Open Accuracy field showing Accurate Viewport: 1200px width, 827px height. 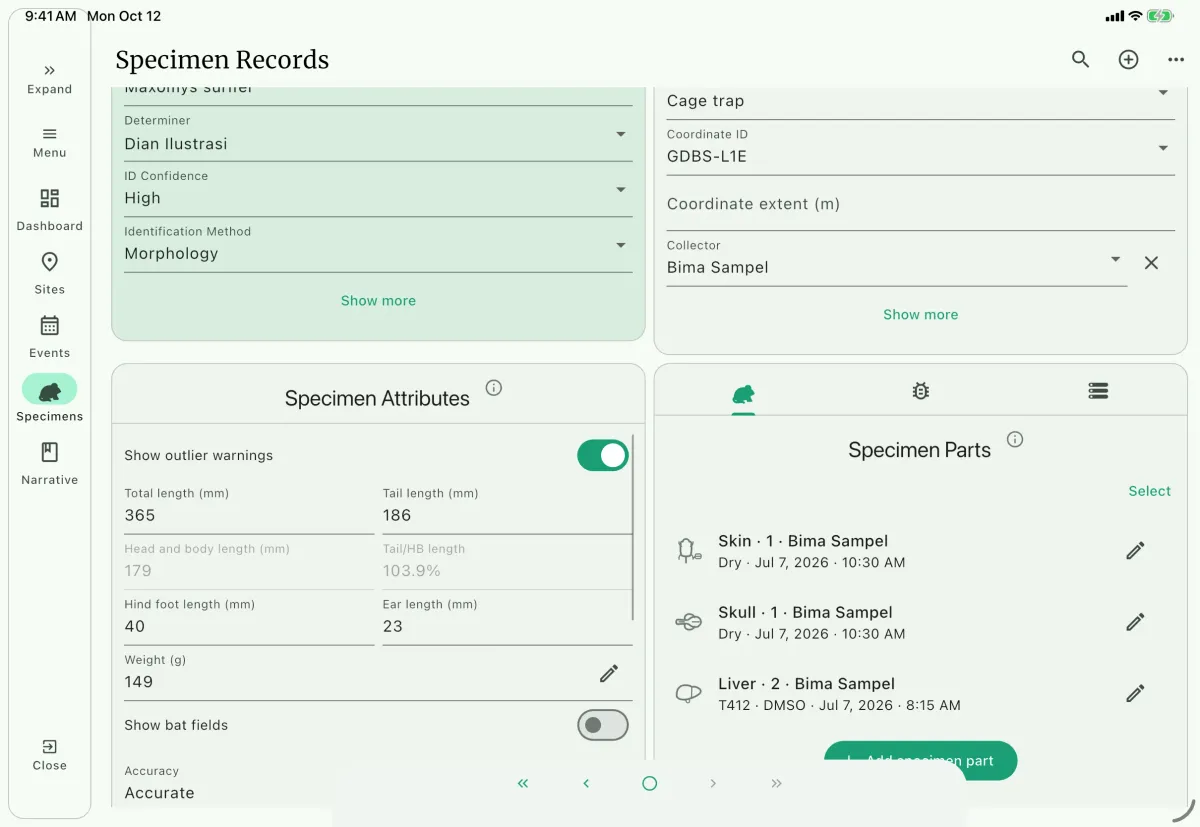(378, 784)
